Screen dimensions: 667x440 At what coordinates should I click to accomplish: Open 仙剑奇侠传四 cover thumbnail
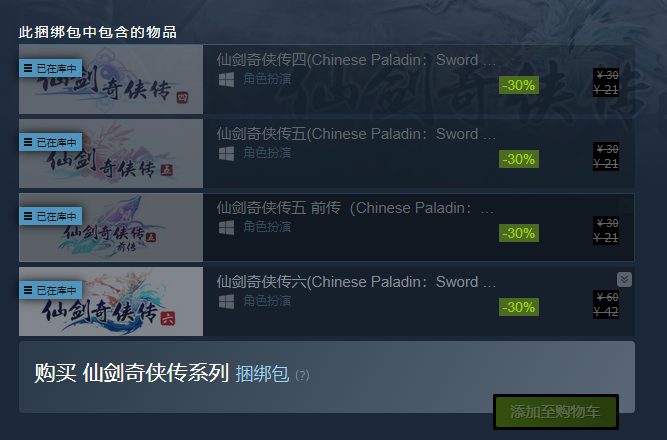[x=111, y=79]
